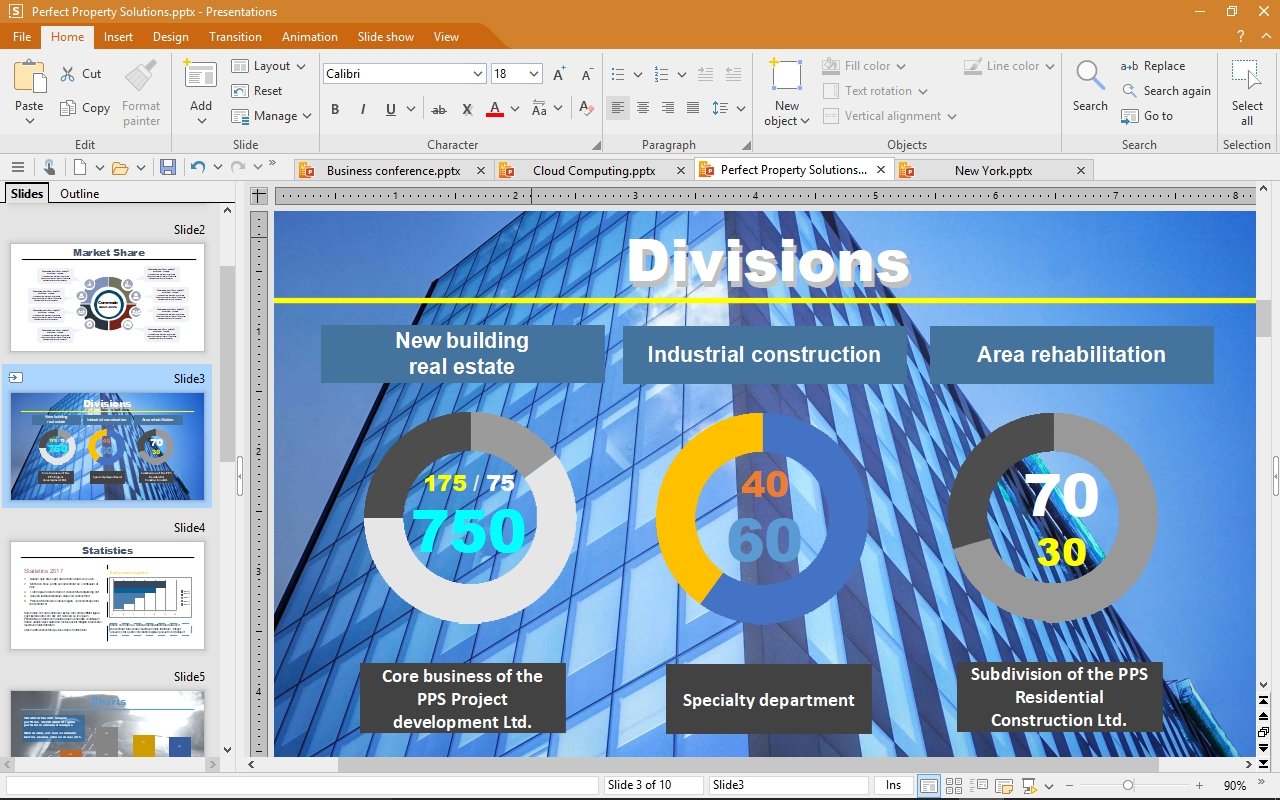Click the Replace button
1280x800 pixels.
(1153, 66)
